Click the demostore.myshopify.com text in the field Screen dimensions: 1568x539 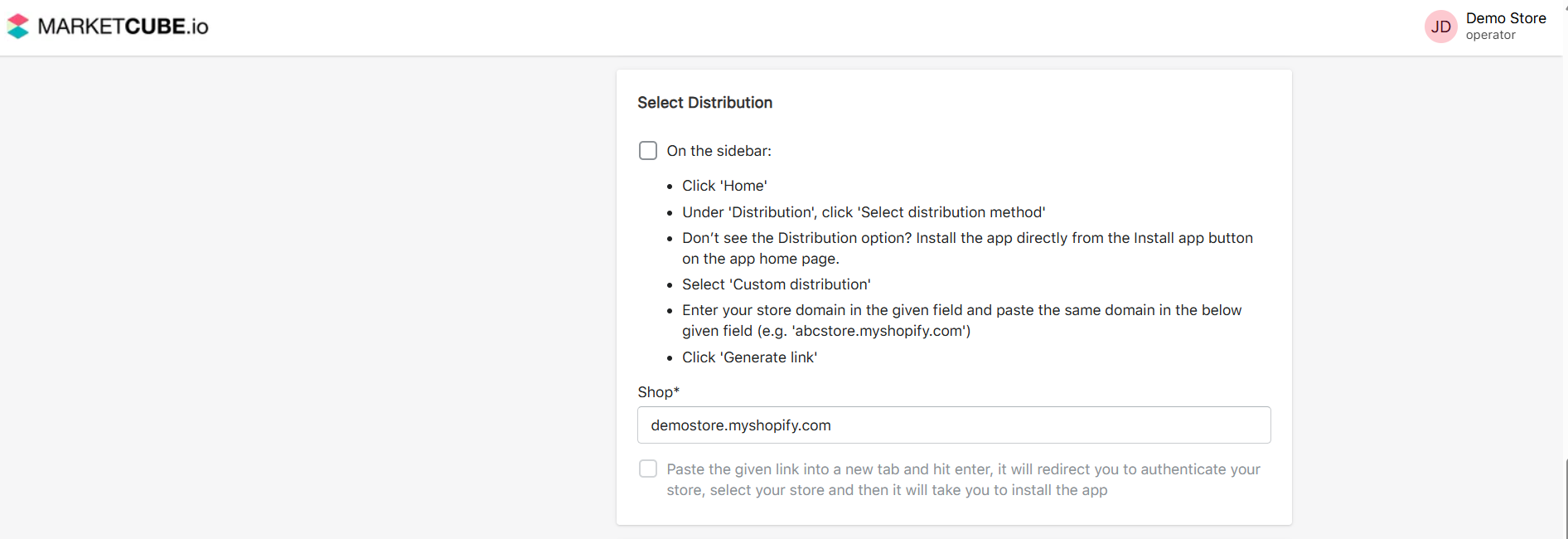tap(740, 425)
